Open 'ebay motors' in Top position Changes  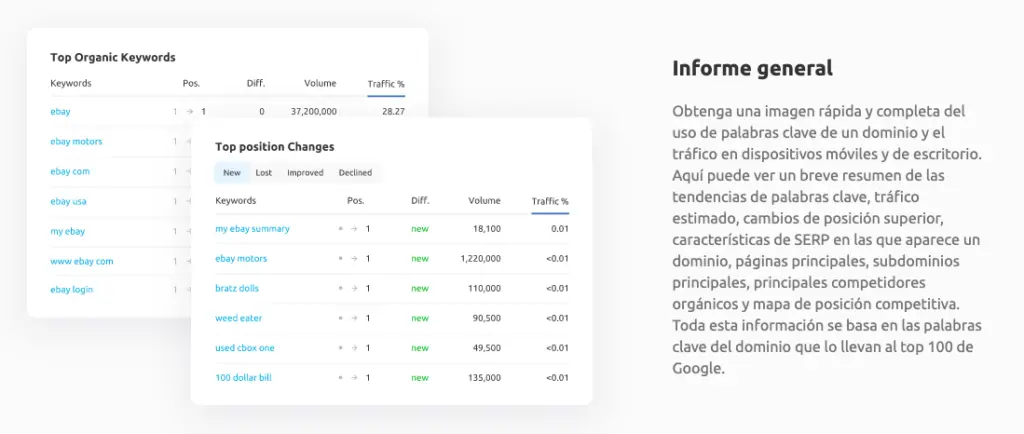(241, 258)
